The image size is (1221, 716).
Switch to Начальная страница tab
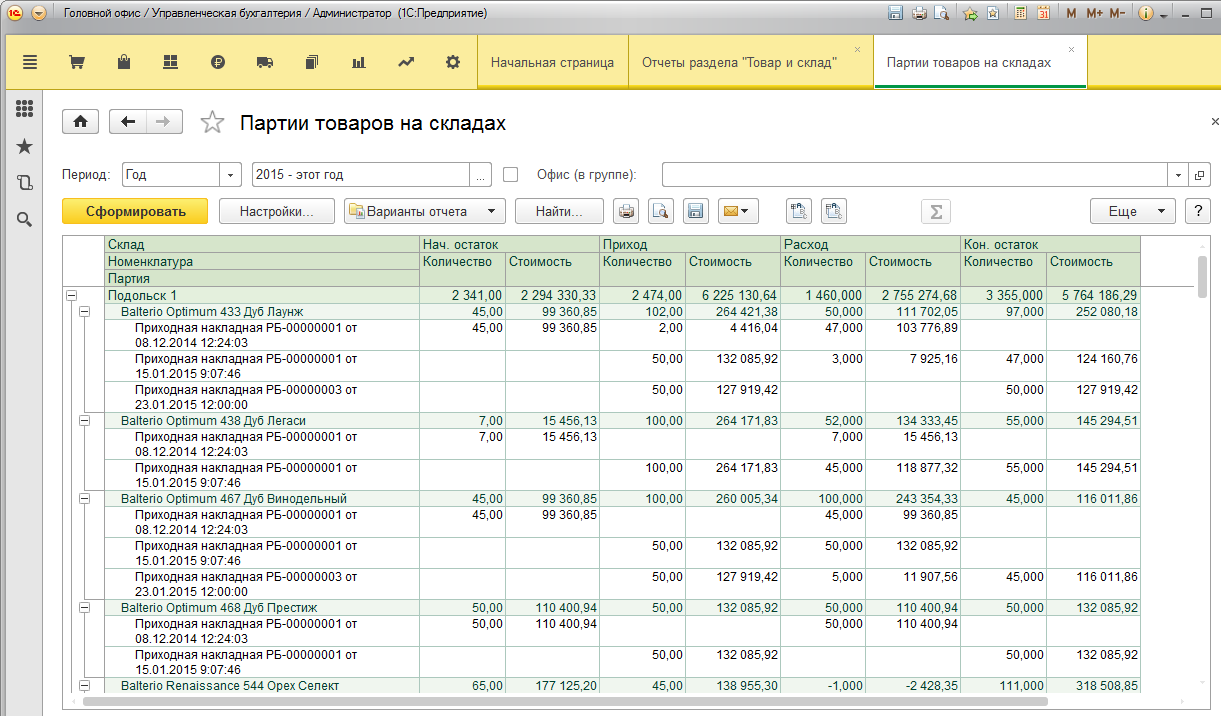pyautogui.click(x=552, y=62)
